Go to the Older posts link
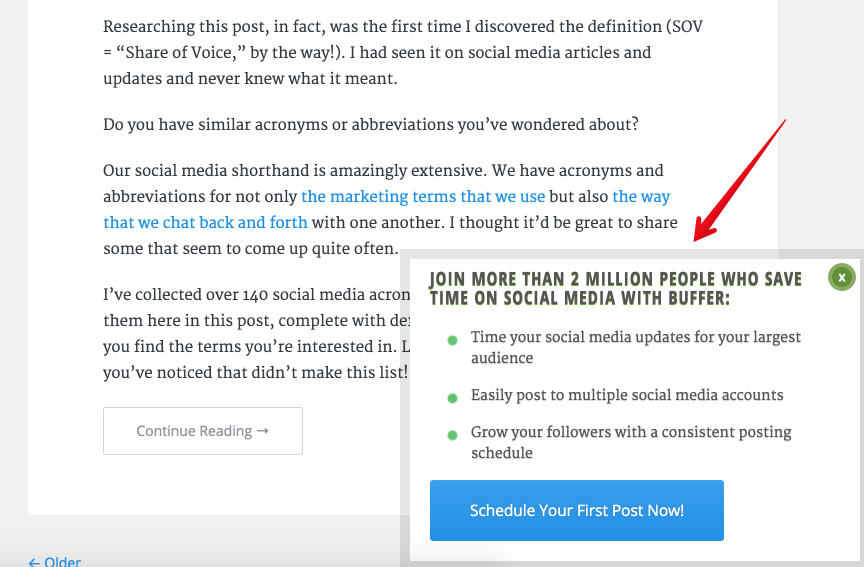This screenshot has width=864, height=567. tap(55, 561)
